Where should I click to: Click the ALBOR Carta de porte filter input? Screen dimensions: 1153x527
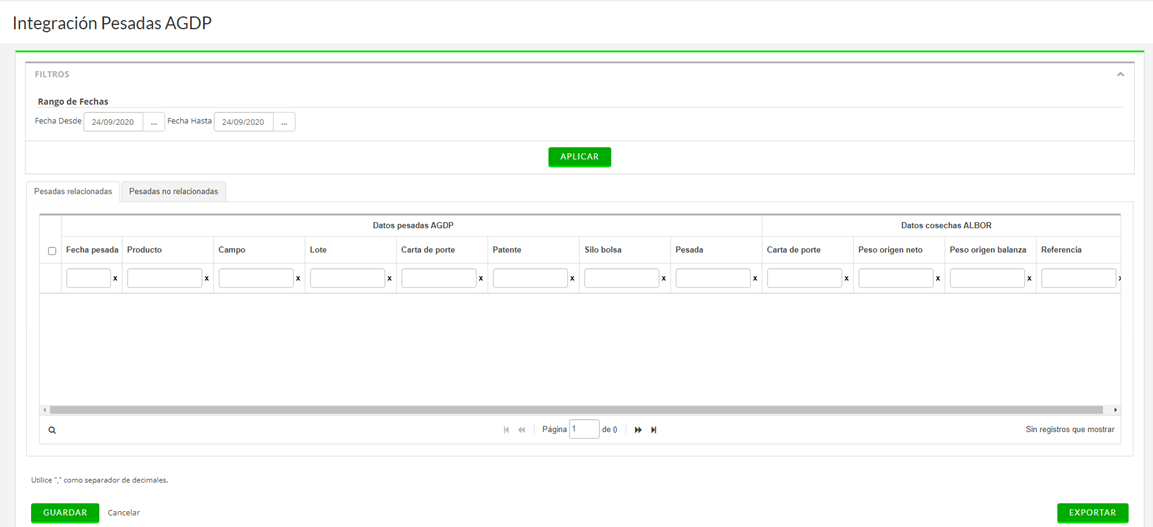(804, 279)
